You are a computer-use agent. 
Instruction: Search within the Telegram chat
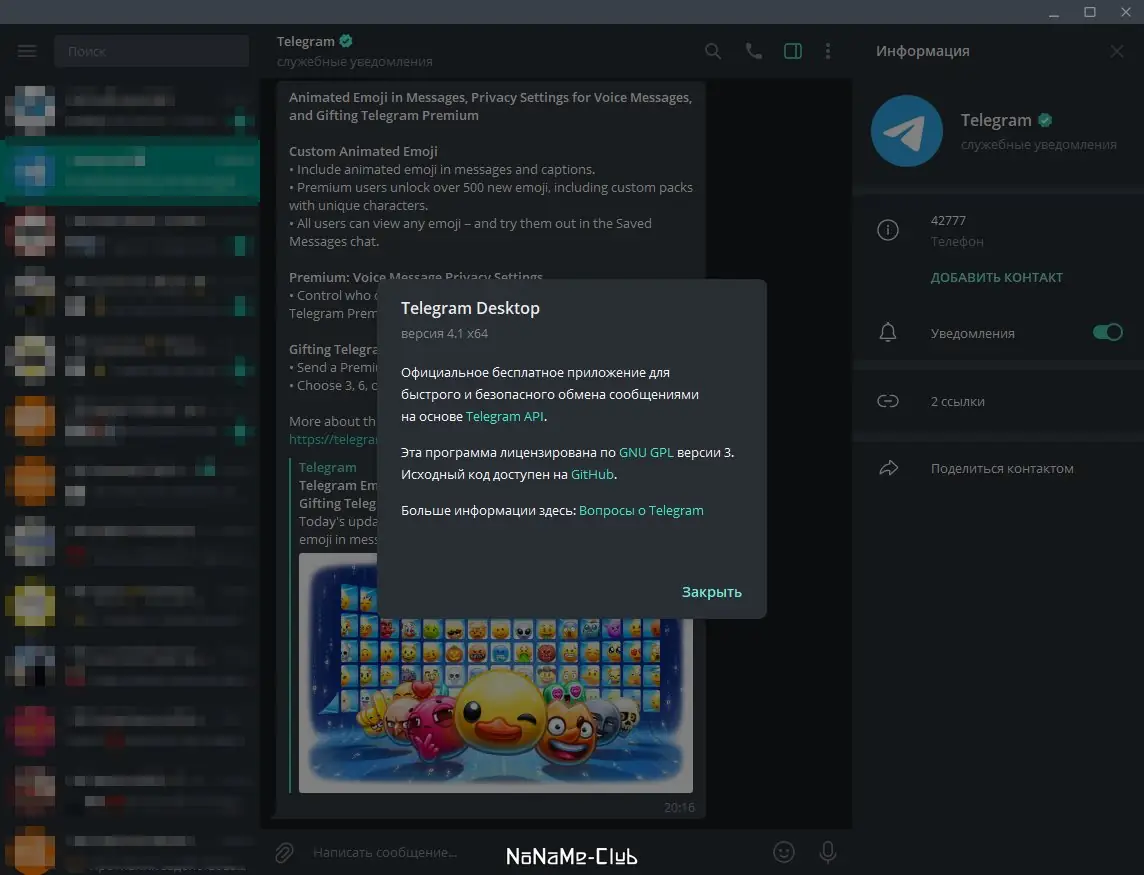(x=713, y=51)
